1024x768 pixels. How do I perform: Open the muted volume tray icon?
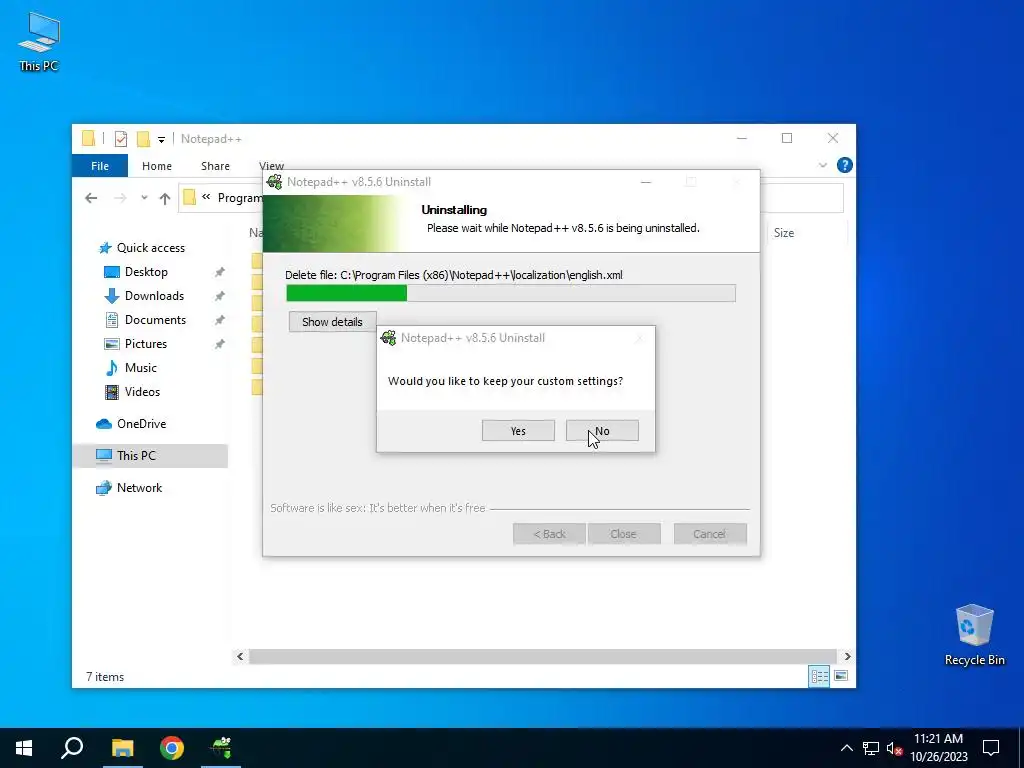[894, 748]
